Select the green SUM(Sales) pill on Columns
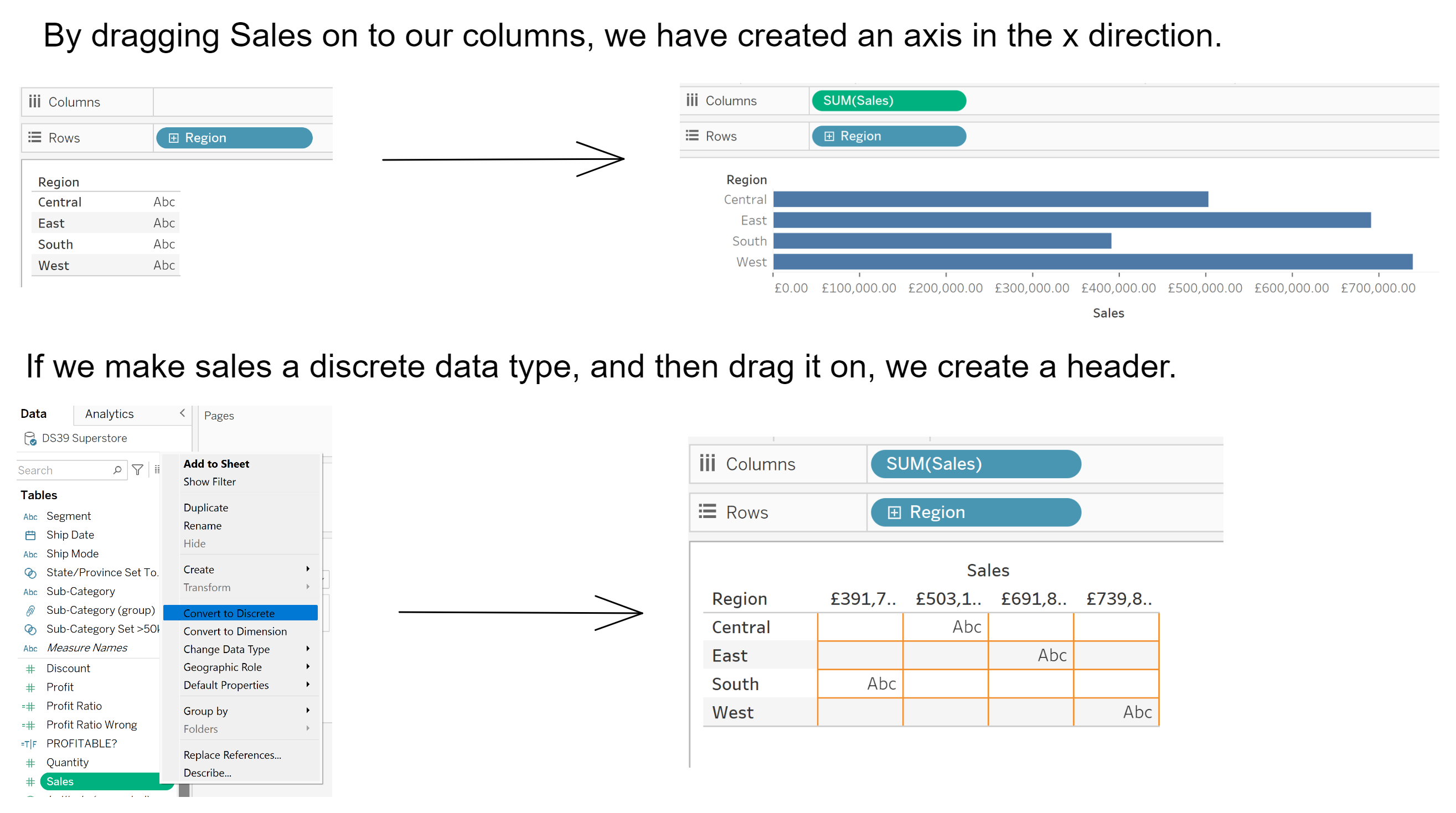The image size is (1456, 813). [x=889, y=101]
